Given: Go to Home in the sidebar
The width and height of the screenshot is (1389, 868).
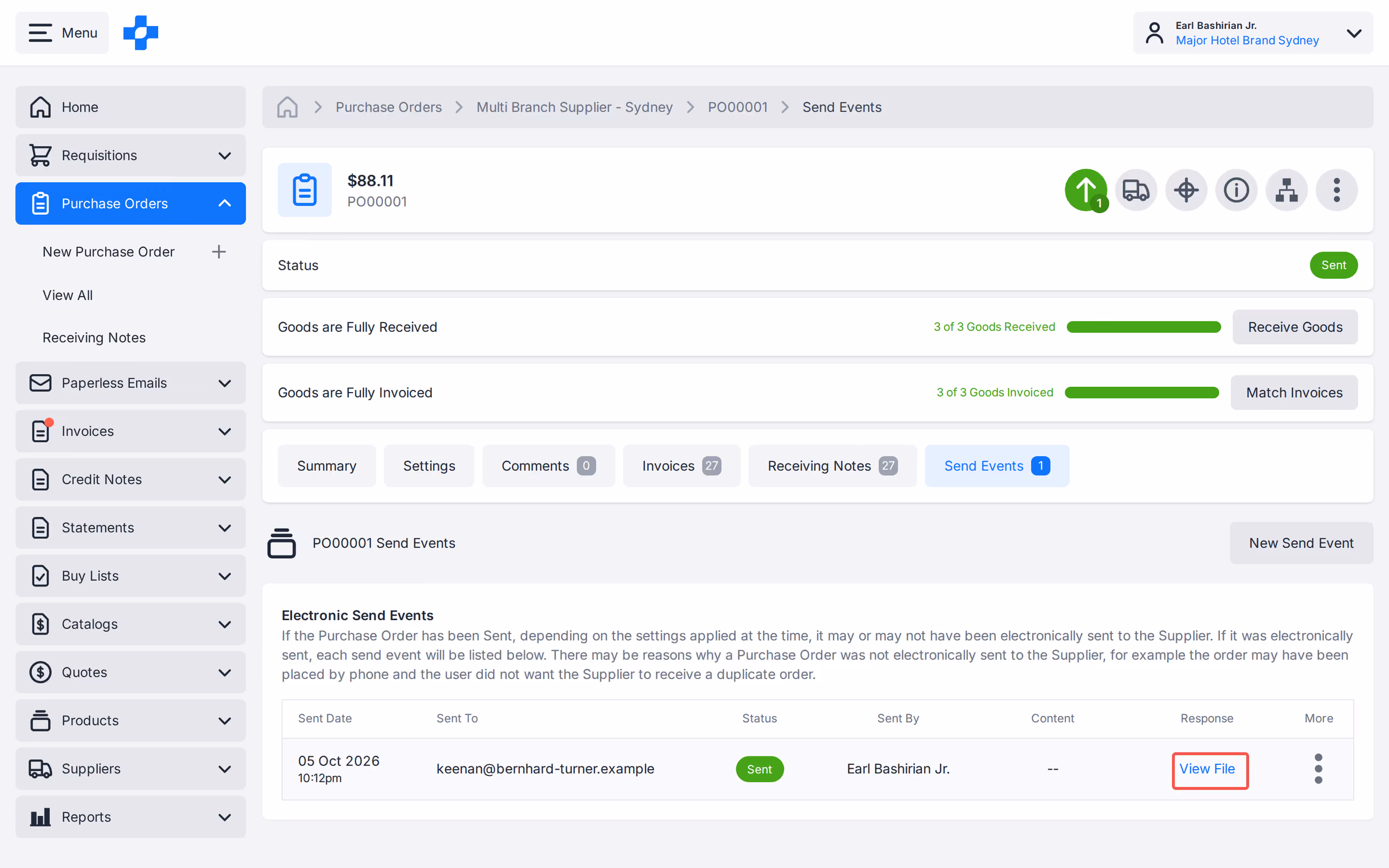Looking at the screenshot, I should point(131,107).
